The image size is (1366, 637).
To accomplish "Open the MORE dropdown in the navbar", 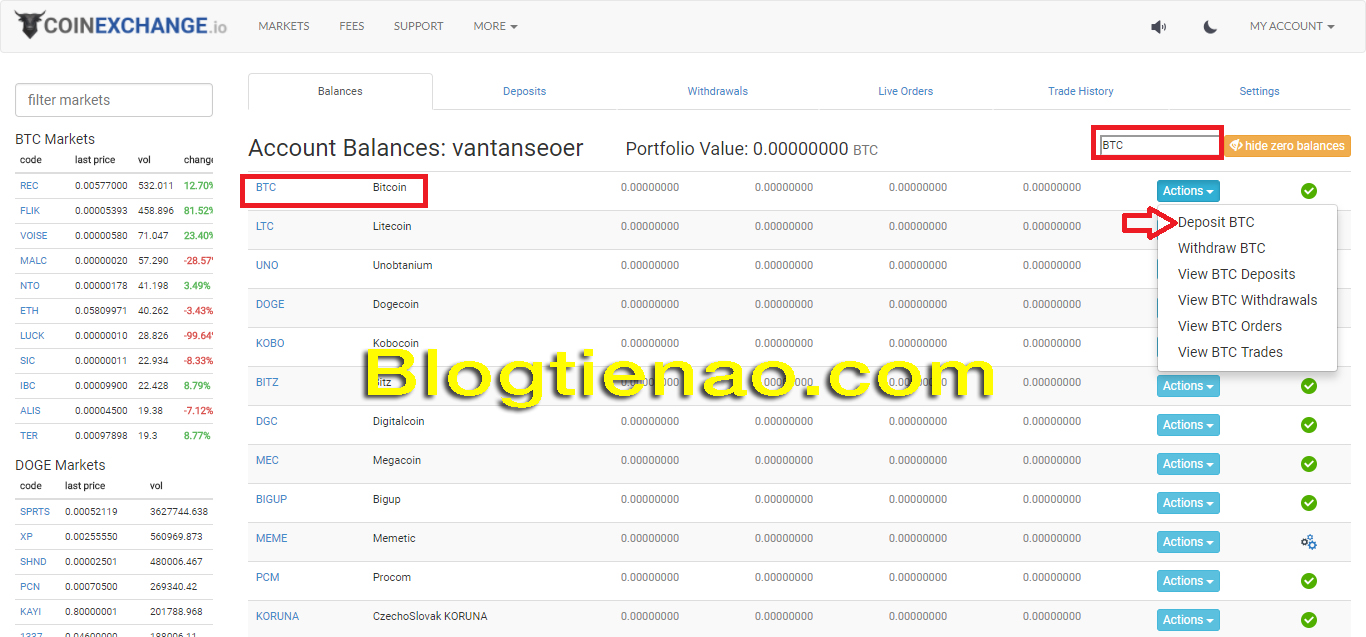I will click(495, 26).
